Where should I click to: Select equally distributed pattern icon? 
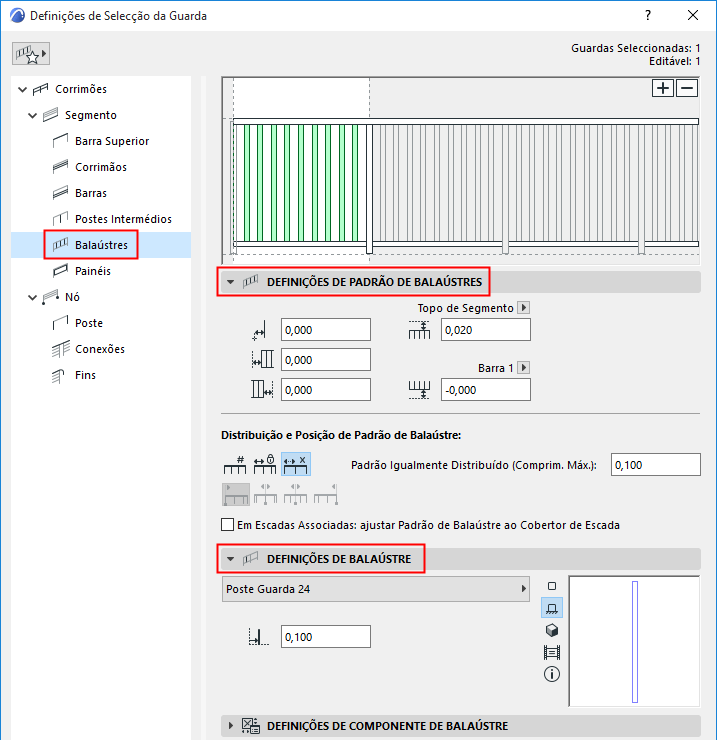[x=296, y=464]
